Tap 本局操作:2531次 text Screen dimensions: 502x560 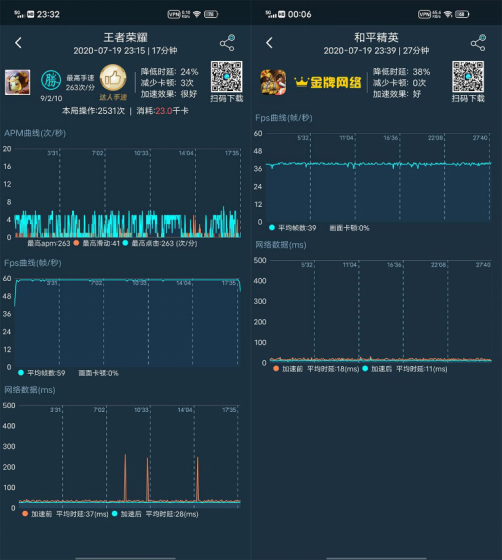pos(94,111)
